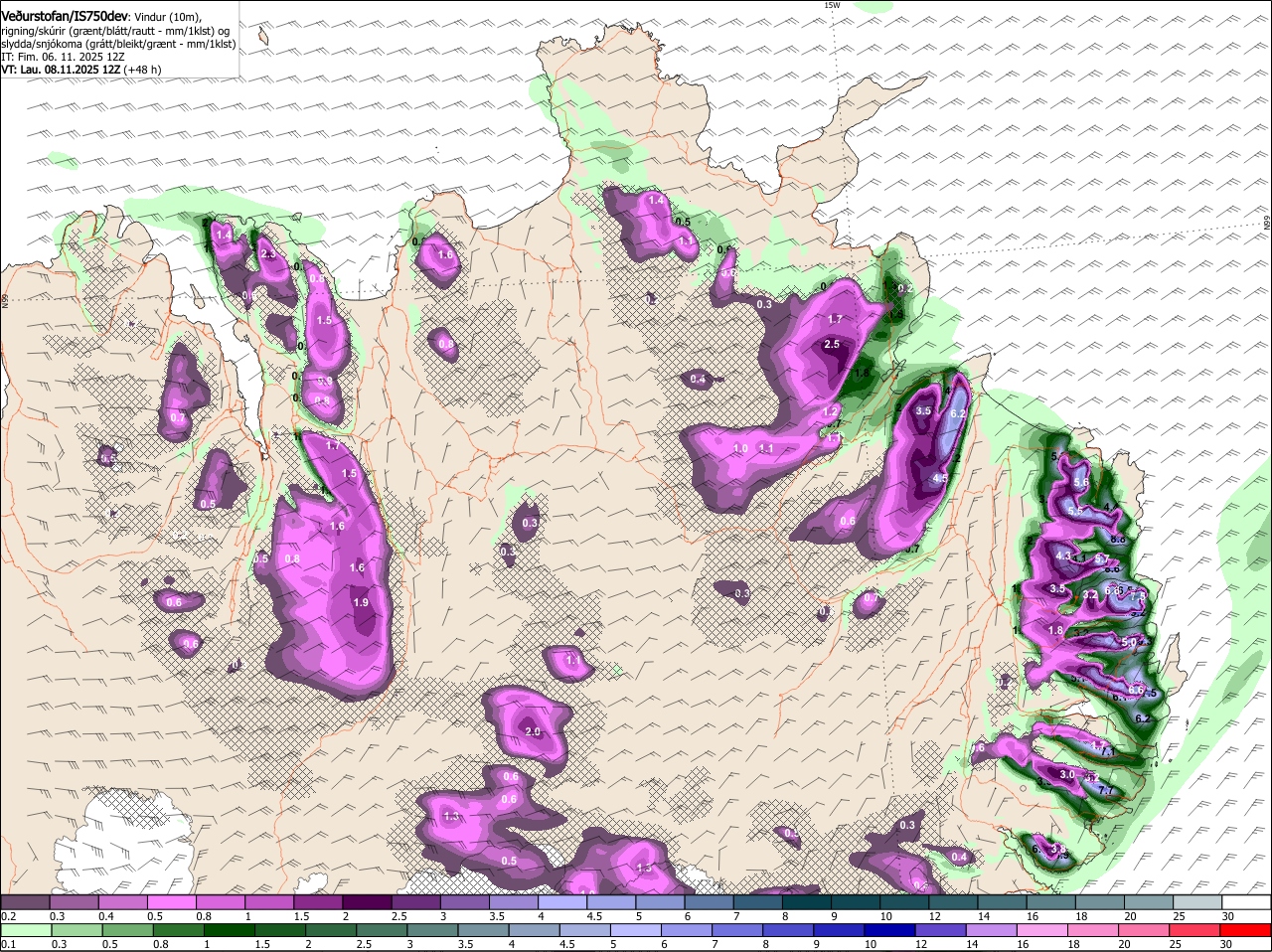The image size is (1272, 952).
Task: Select the bright pink 0.5 snow legend swatch
Action: point(172,901)
